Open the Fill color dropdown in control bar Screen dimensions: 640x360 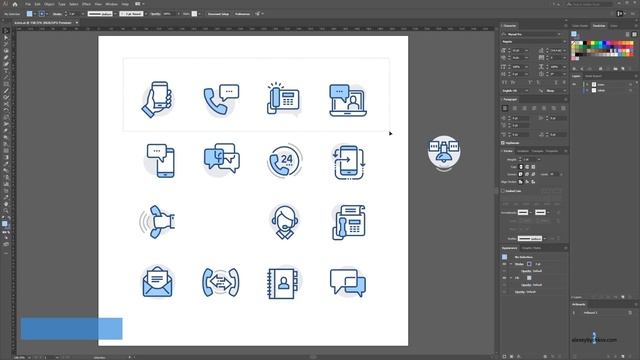click(35, 14)
